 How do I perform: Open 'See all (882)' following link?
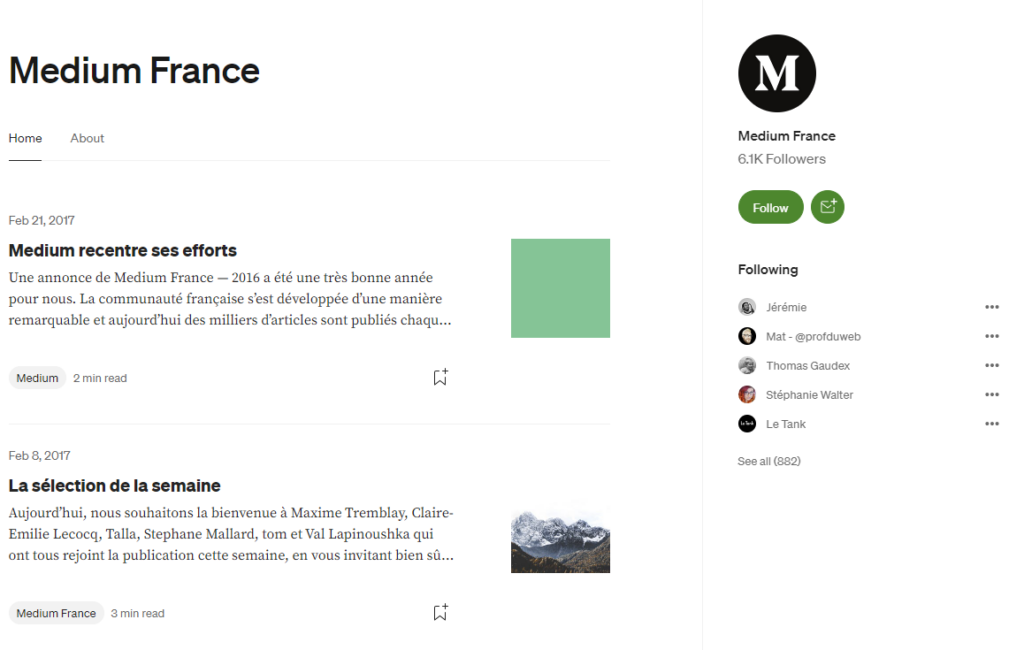click(x=769, y=461)
